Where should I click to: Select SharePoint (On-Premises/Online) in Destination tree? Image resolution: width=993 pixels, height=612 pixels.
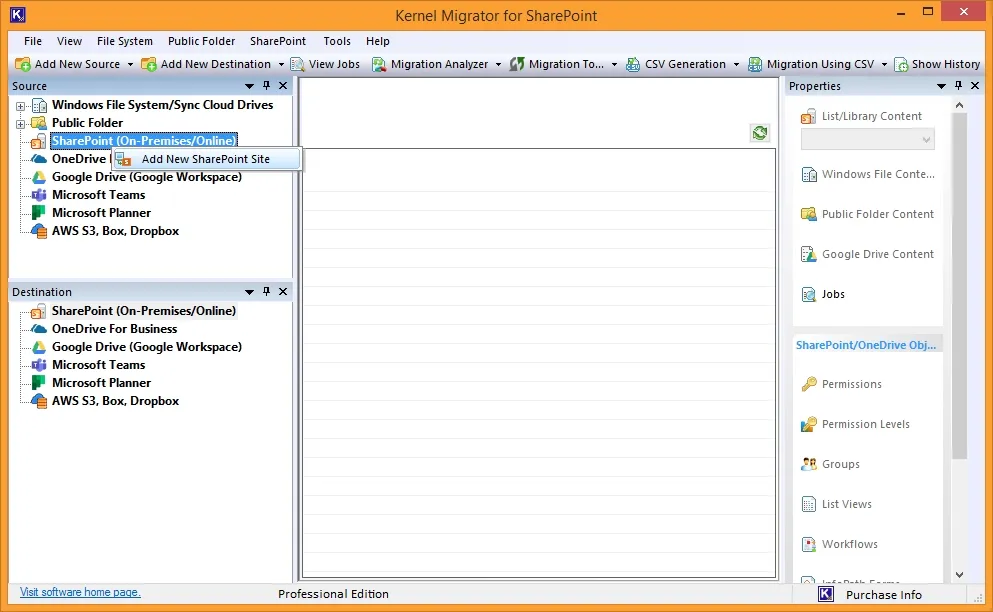(144, 310)
